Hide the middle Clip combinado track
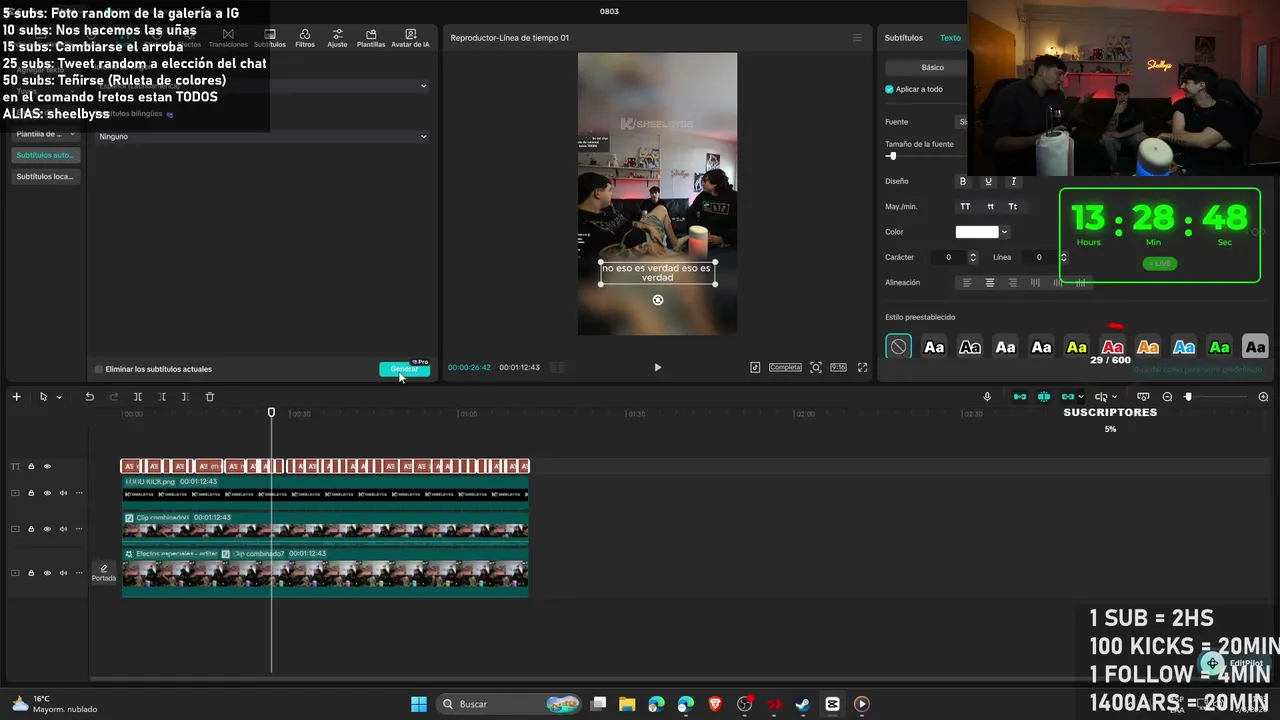 pos(47,529)
